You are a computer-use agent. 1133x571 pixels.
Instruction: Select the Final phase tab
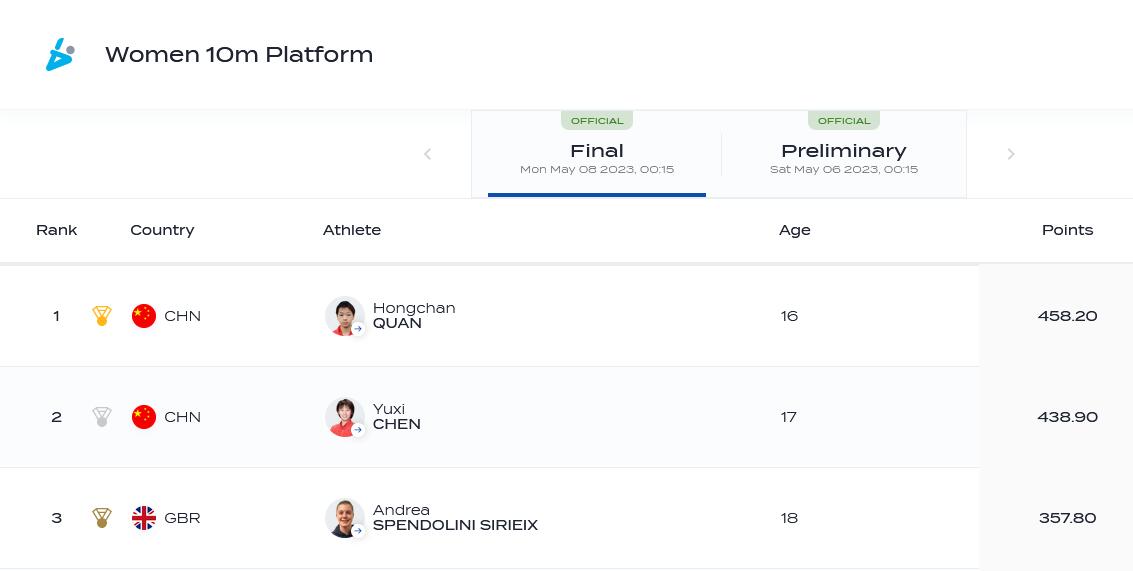597,154
